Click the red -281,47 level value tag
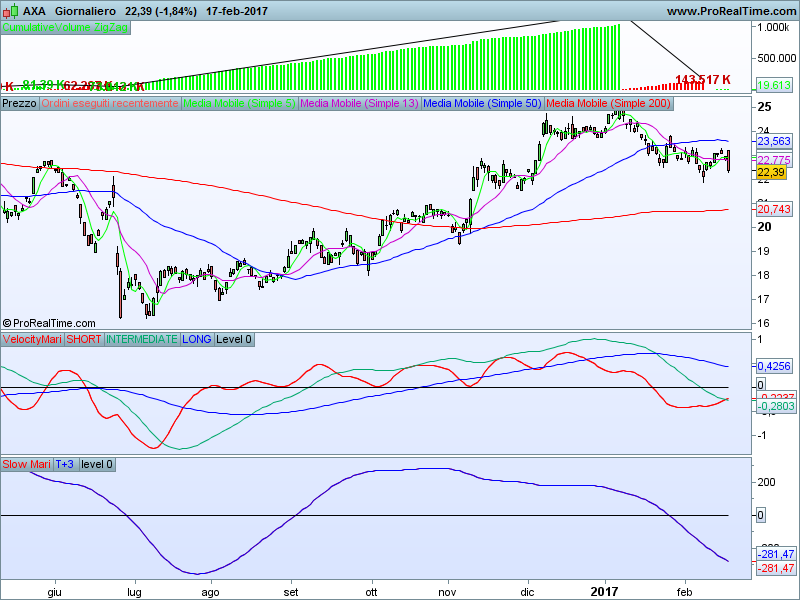This screenshot has width=800, height=600. (776, 568)
